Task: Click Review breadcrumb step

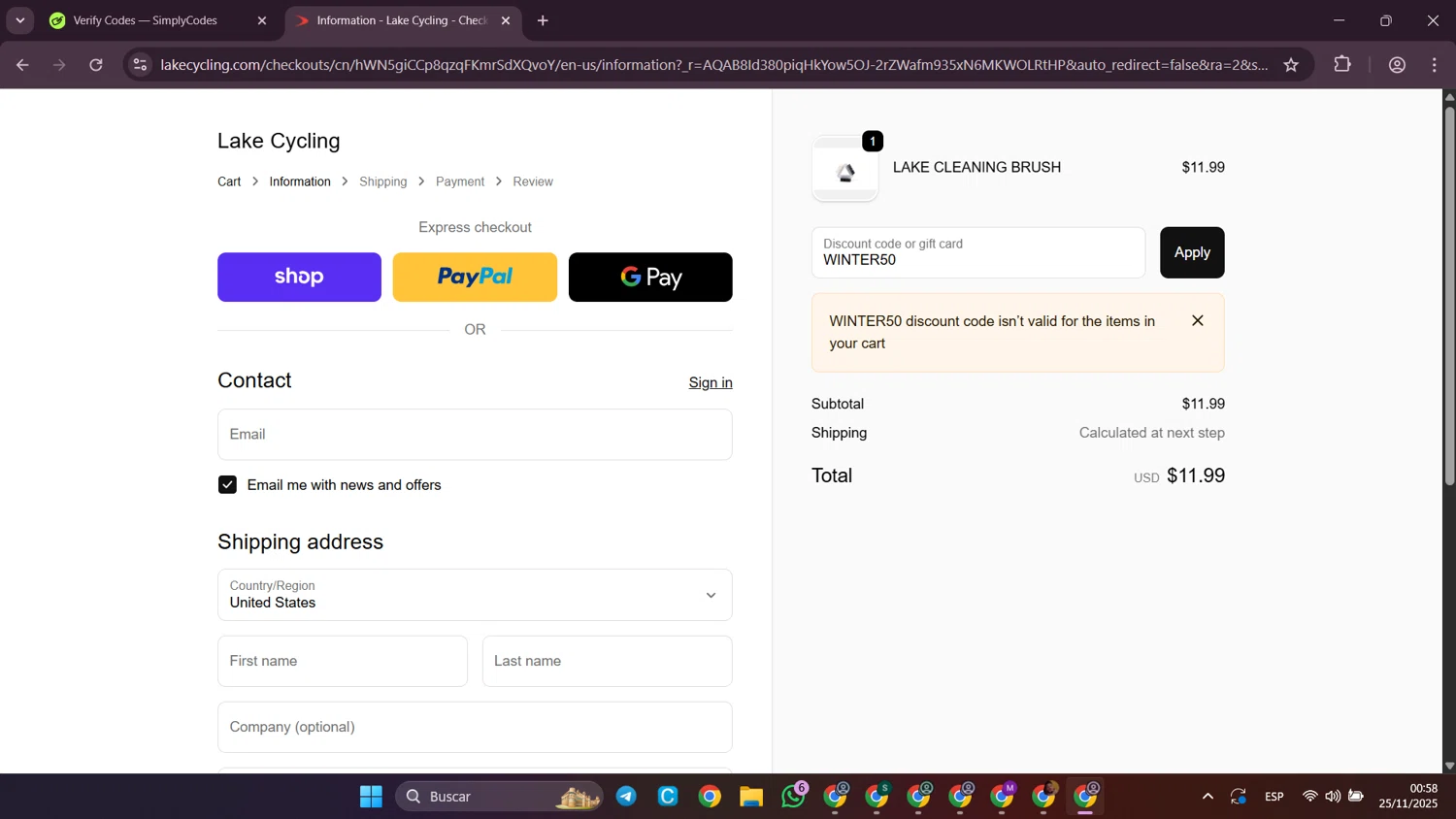Action: tap(533, 181)
